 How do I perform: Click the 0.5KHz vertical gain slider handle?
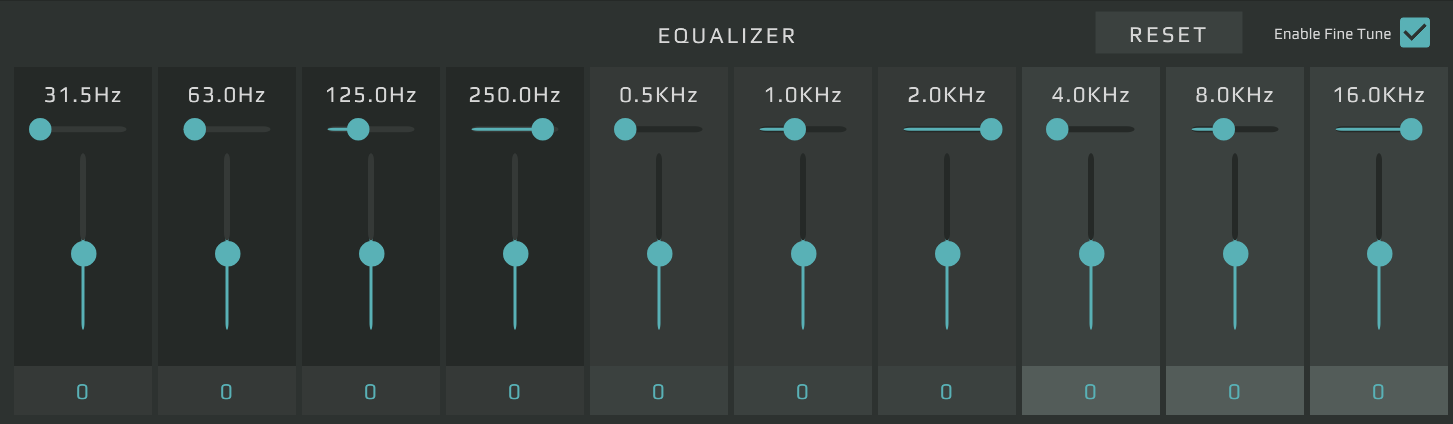coord(659,254)
